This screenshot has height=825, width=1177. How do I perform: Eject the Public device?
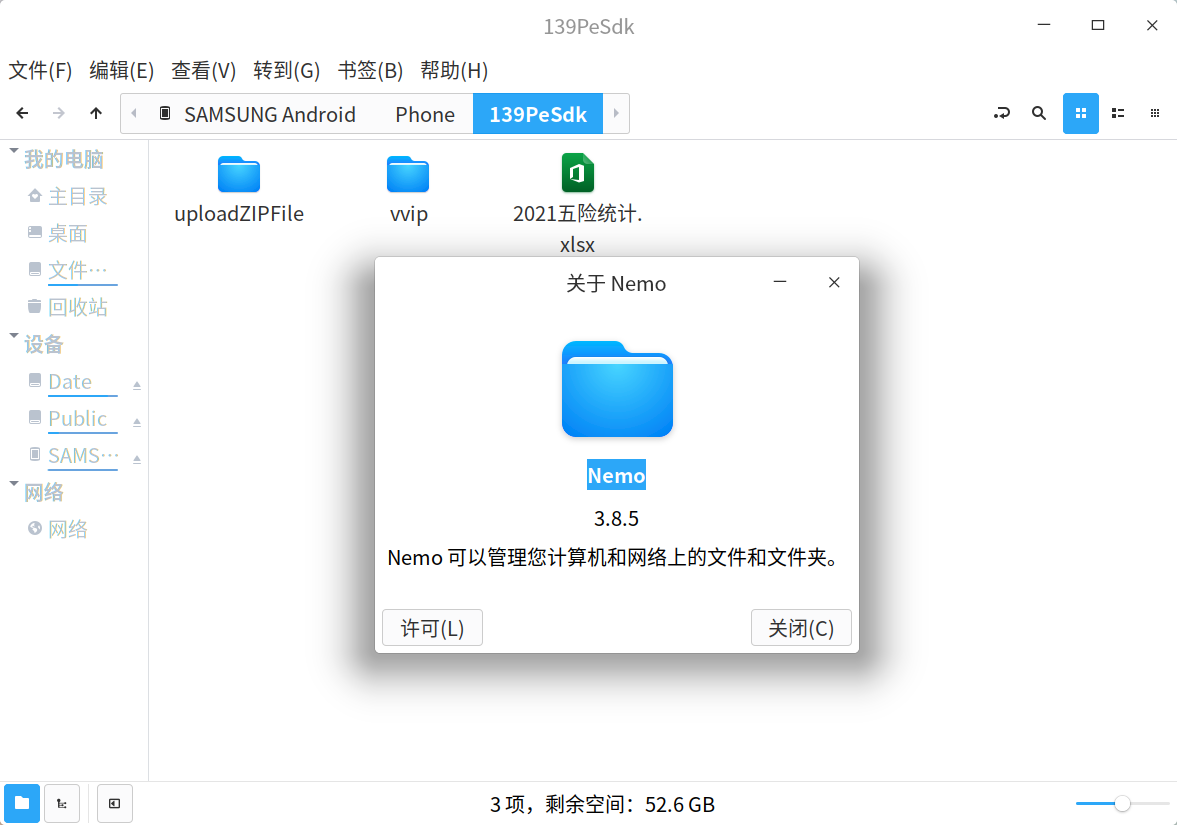(x=137, y=422)
